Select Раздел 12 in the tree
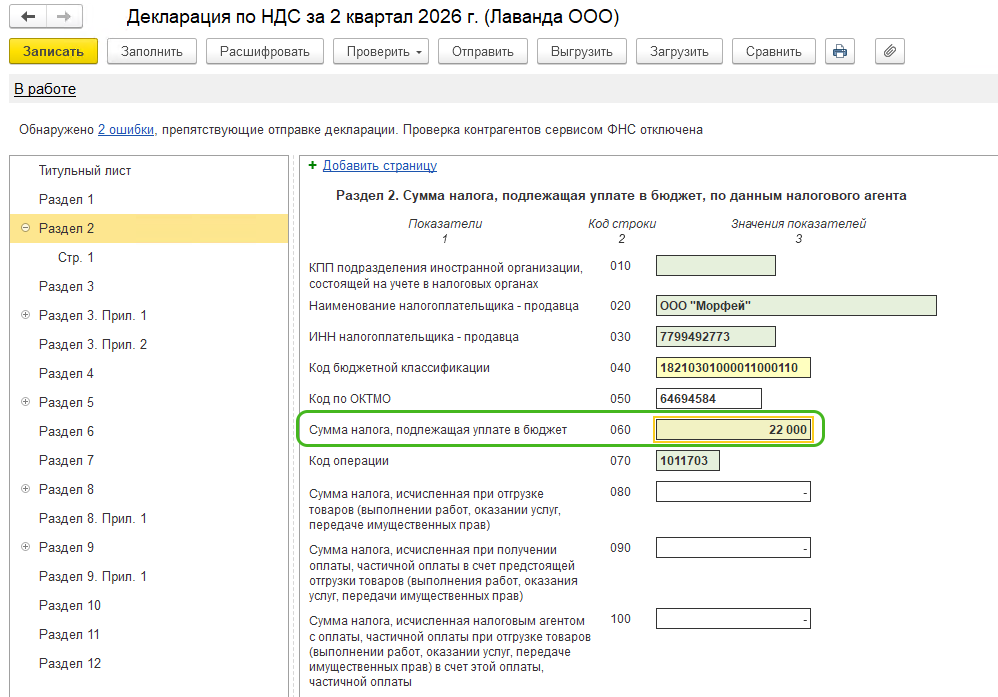The image size is (998, 697). [70, 663]
